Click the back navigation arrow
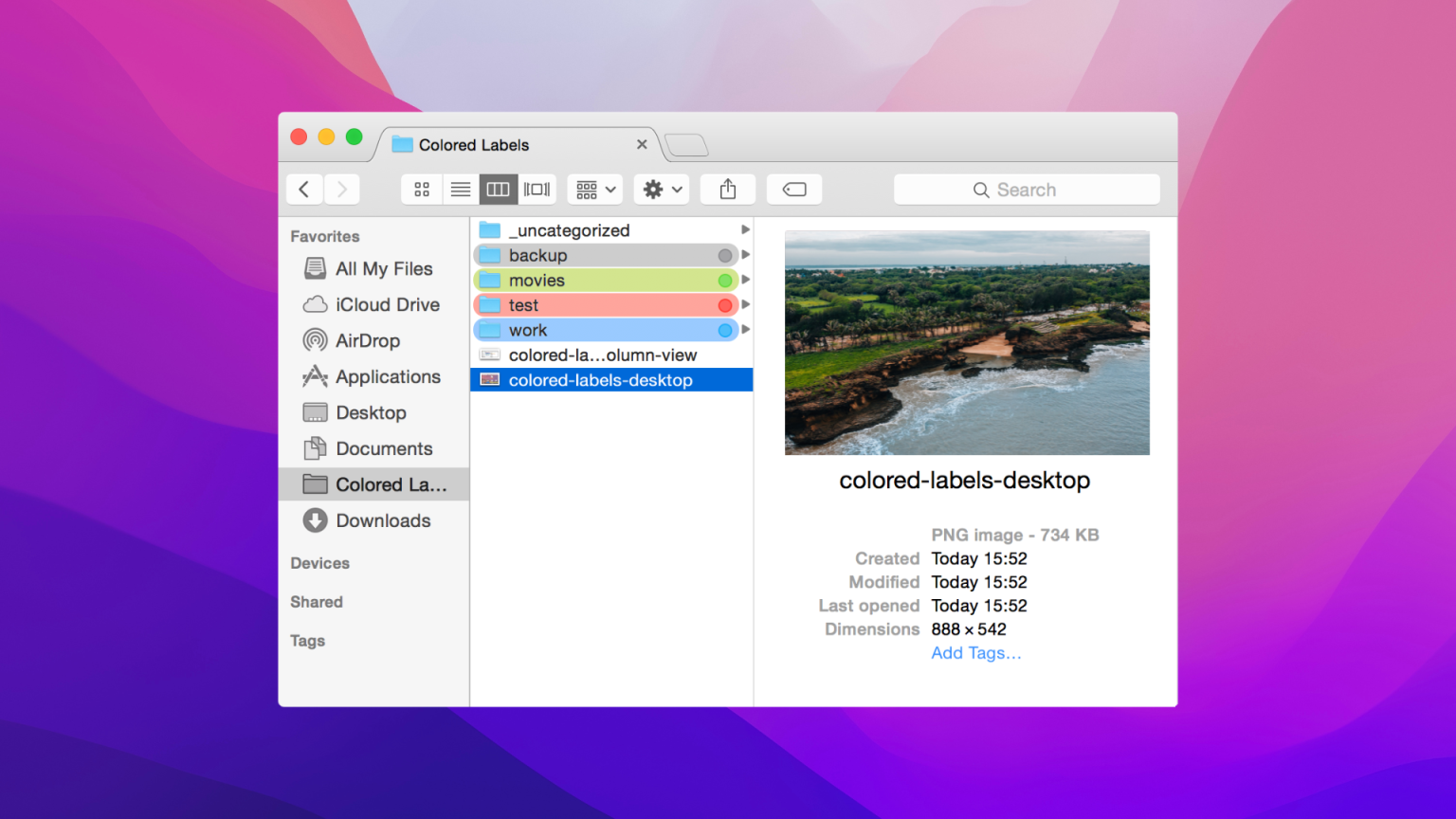The width and height of the screenshot is (1456, 819). point(304,189)
